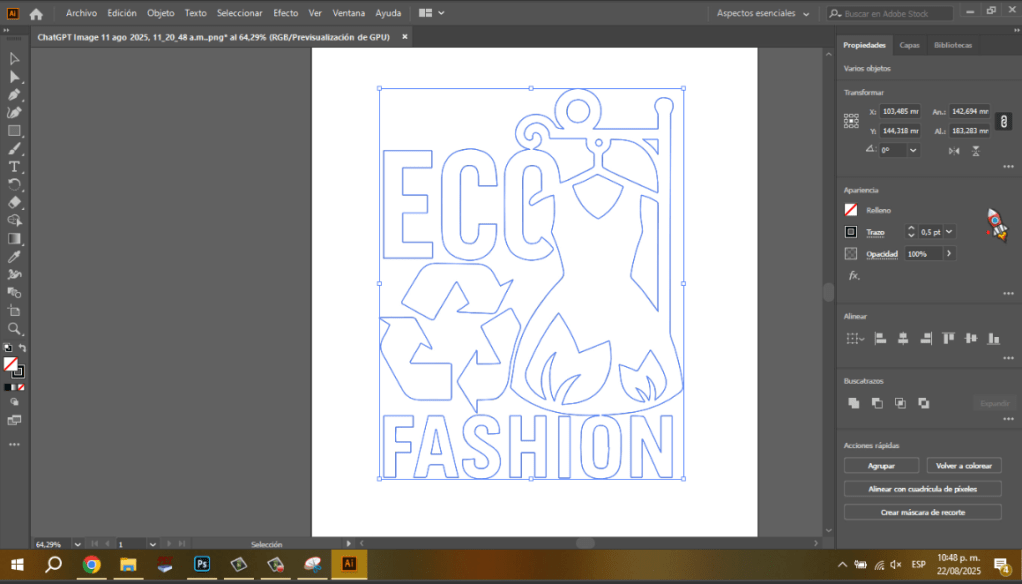Image resolution: width=1022 pixels, height=584 pixels.
Task: Select the Pen tool
Action: (x=14, y=93)
